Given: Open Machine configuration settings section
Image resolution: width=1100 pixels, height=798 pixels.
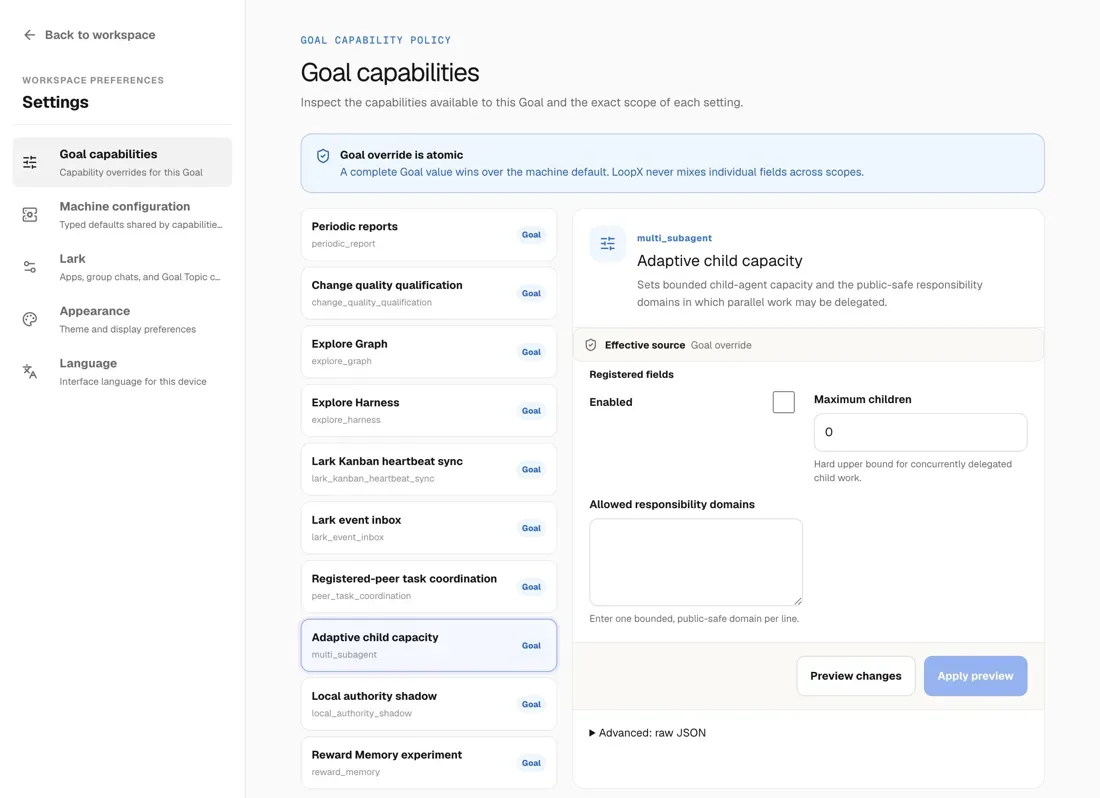Looking at the screenshot, I should coord(122,215).
